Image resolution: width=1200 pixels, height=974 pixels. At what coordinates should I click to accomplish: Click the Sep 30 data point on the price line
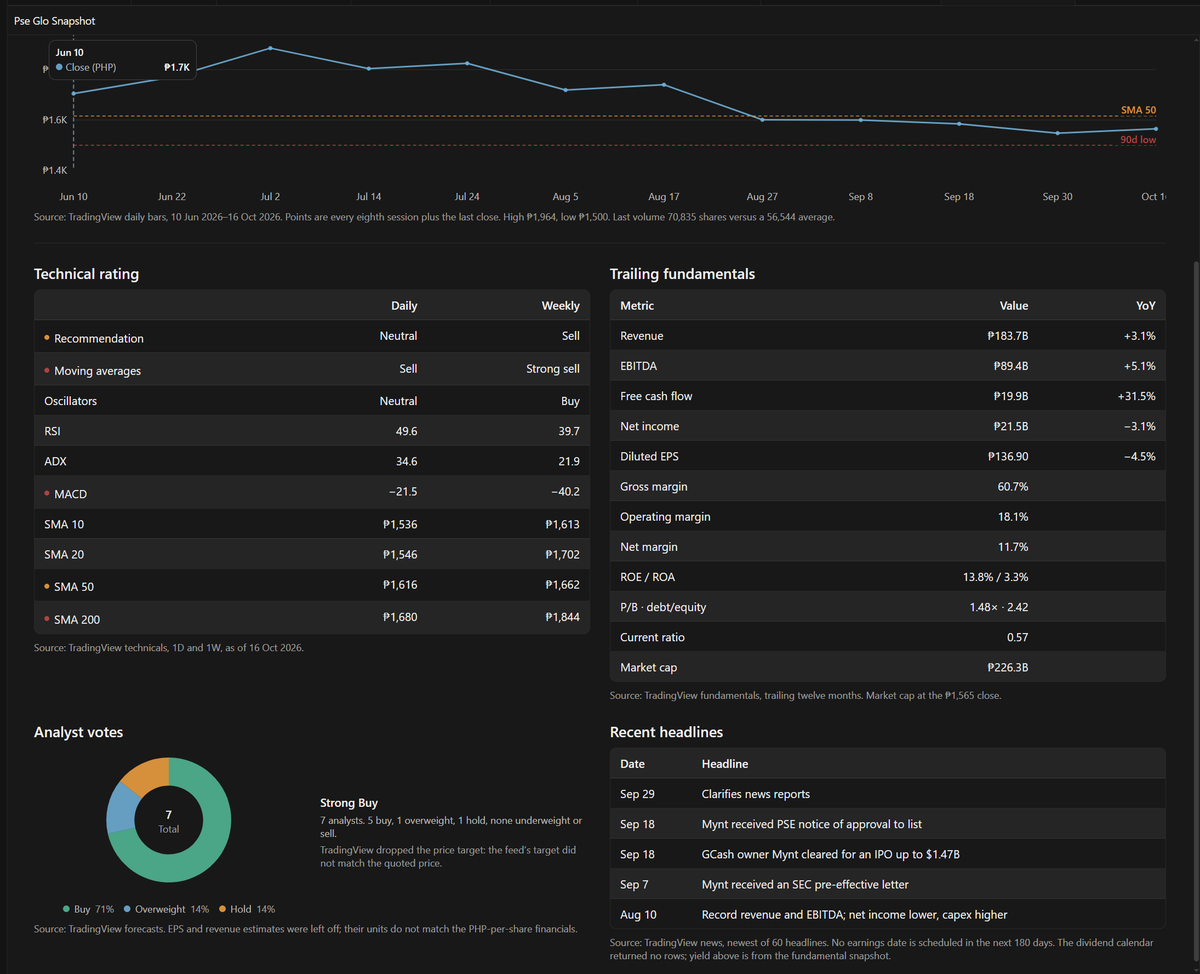coord(1057,133)
